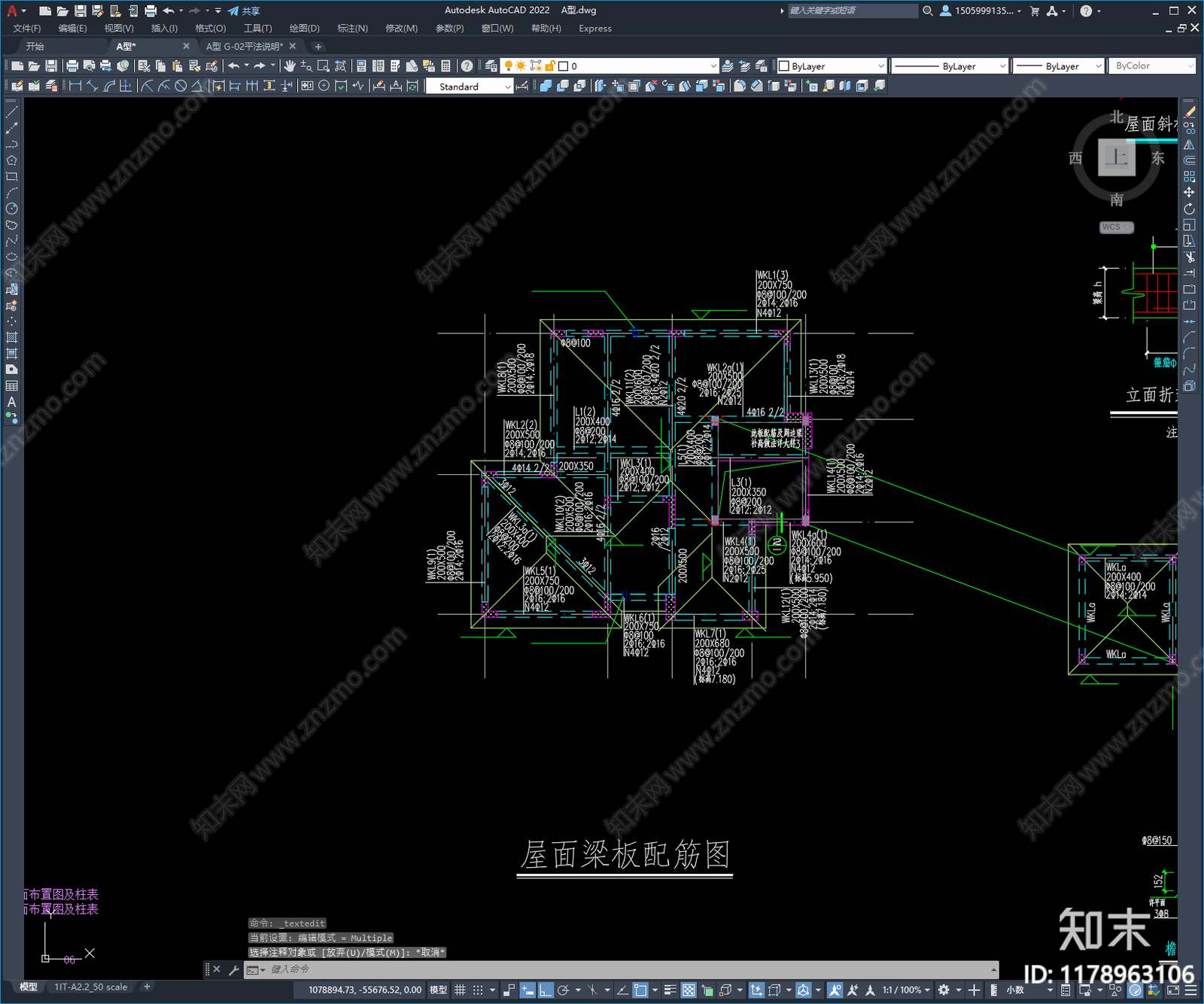This screenshot has height=1004, width=1204.
Task: Select the Rectangle draw tool
Action: [x=11, y=177]
